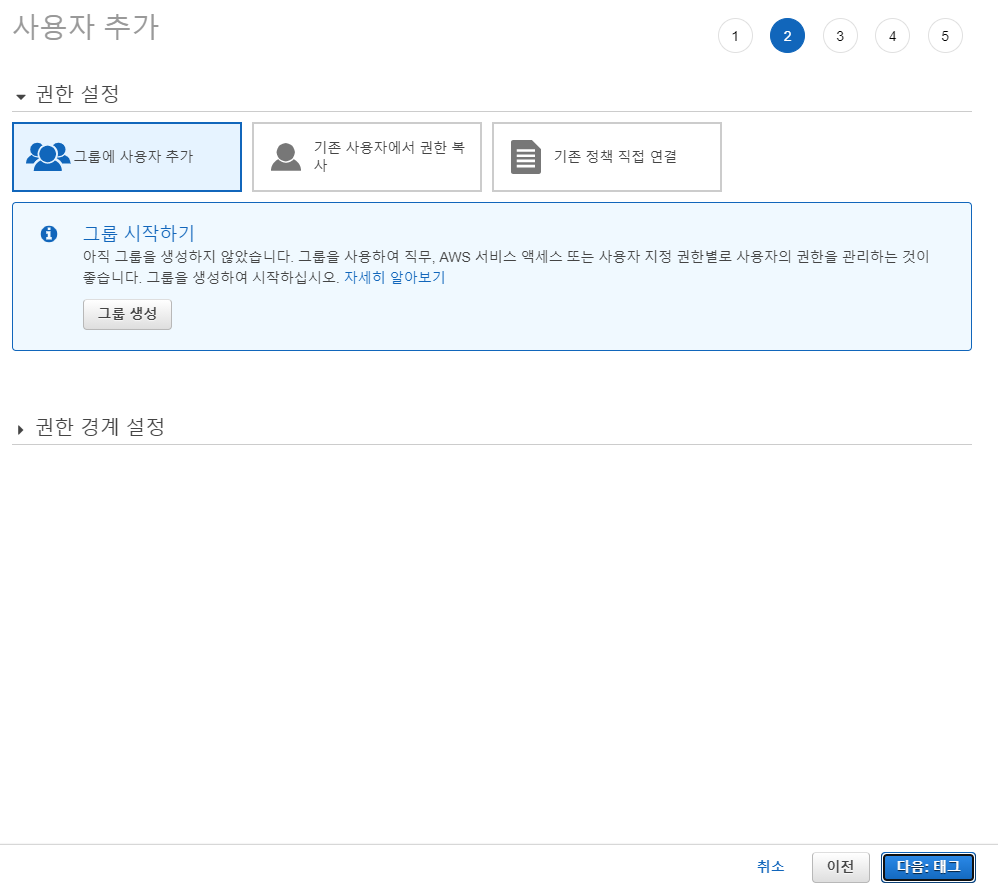This screenshot has width=998, height=886.
Task: Select step 4 circle indicator
Action: point(892,36)
